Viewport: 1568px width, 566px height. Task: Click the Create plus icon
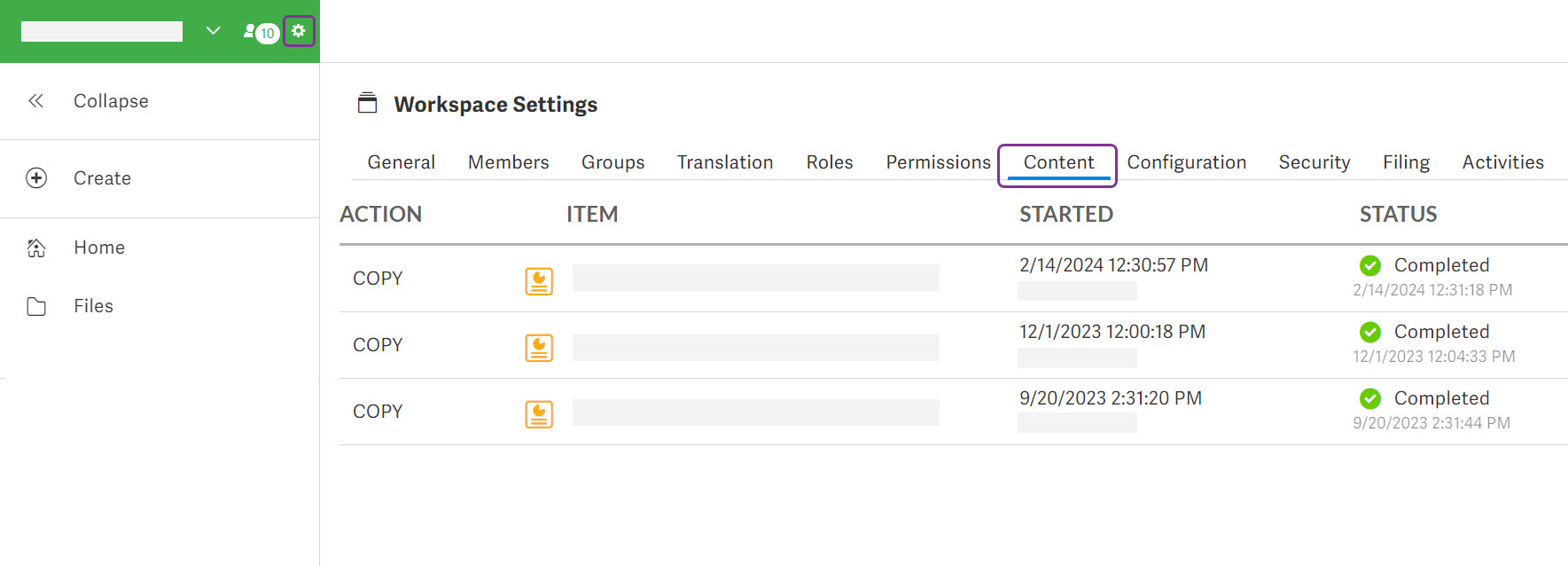(x=36, y=178)
